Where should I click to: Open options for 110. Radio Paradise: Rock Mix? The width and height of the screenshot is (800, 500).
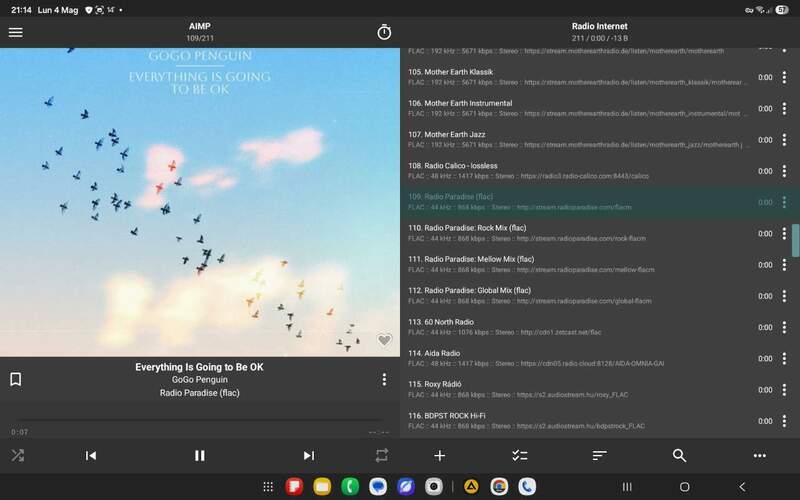[x=784, y=233]
